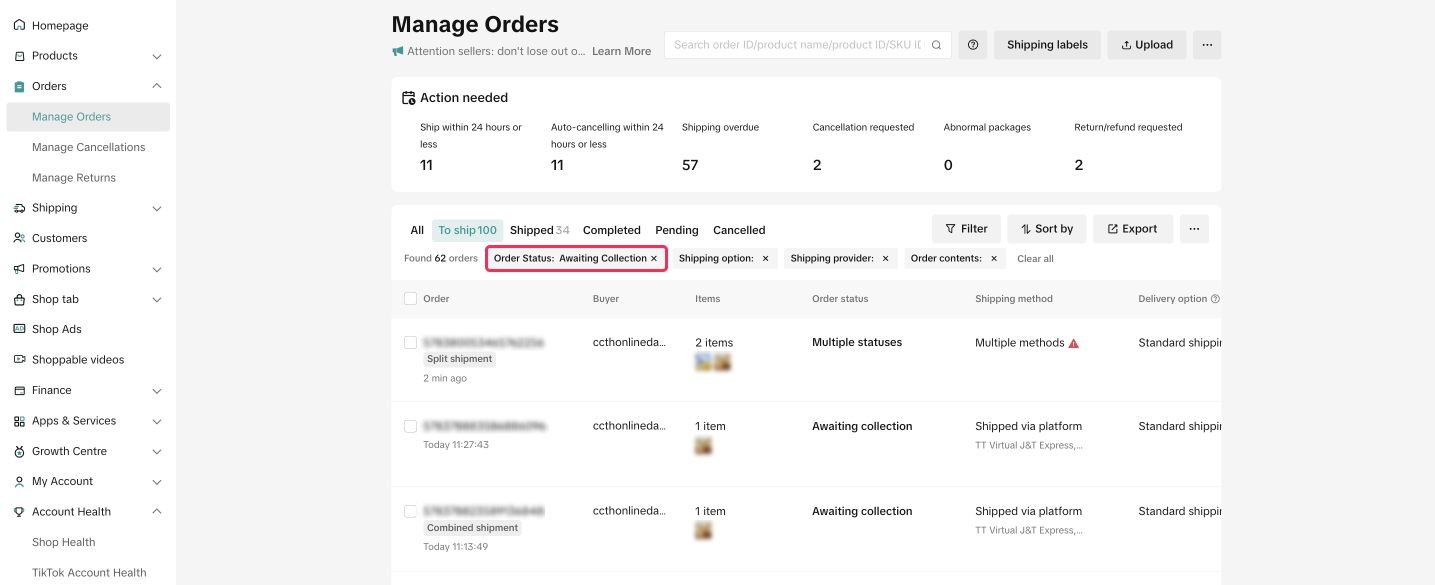Open the more options button beside Upload
Screen dimensions: 1435x585
pyautogui.click(x=1207, y=45)
